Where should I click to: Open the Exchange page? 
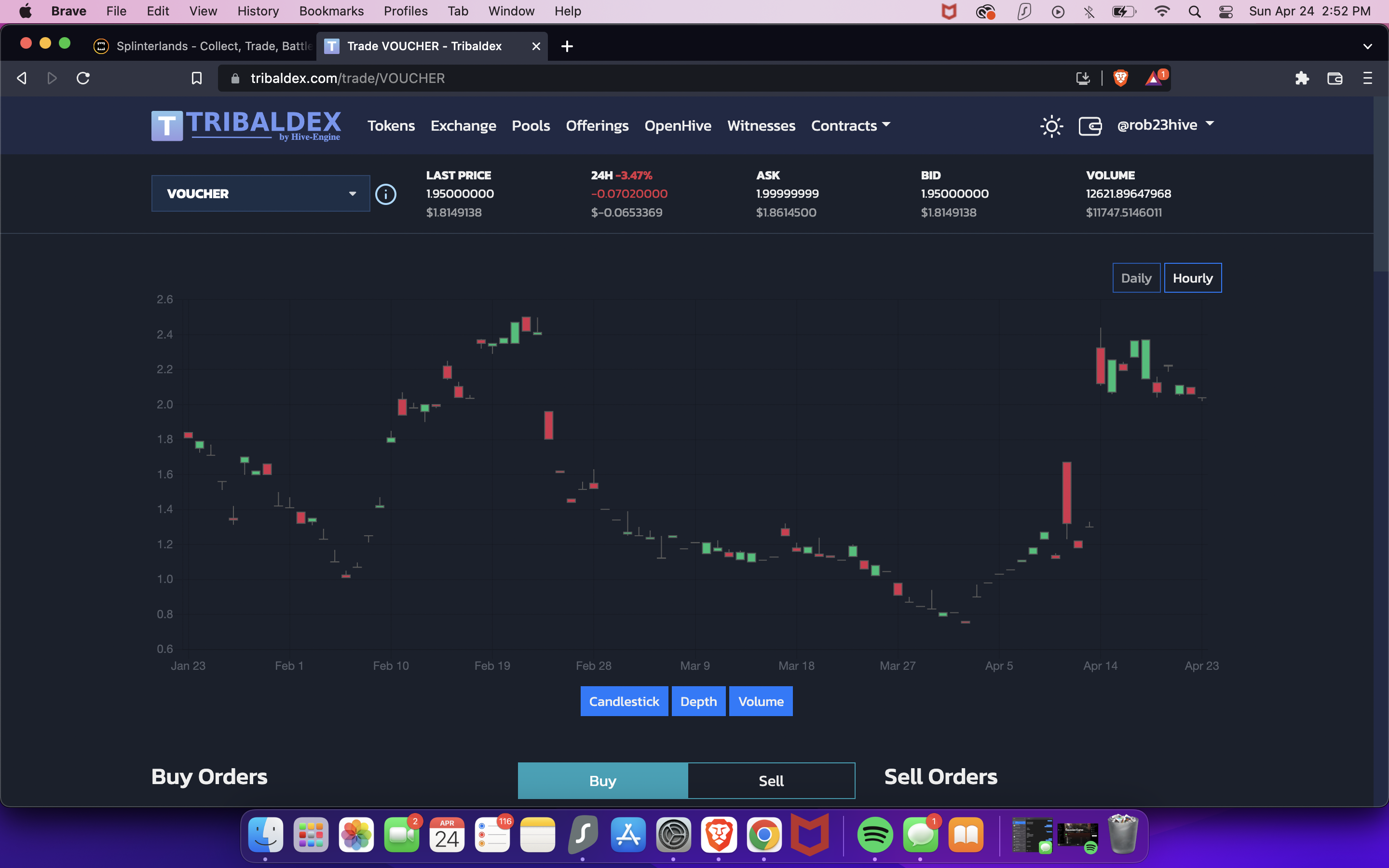pos(463,125)
